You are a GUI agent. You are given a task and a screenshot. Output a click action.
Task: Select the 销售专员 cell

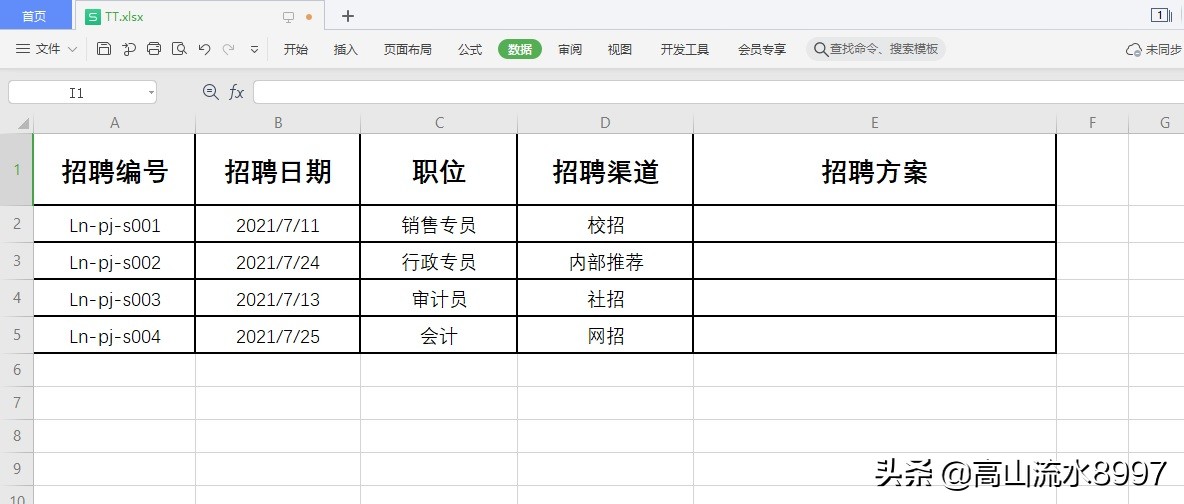pos(439,224)
